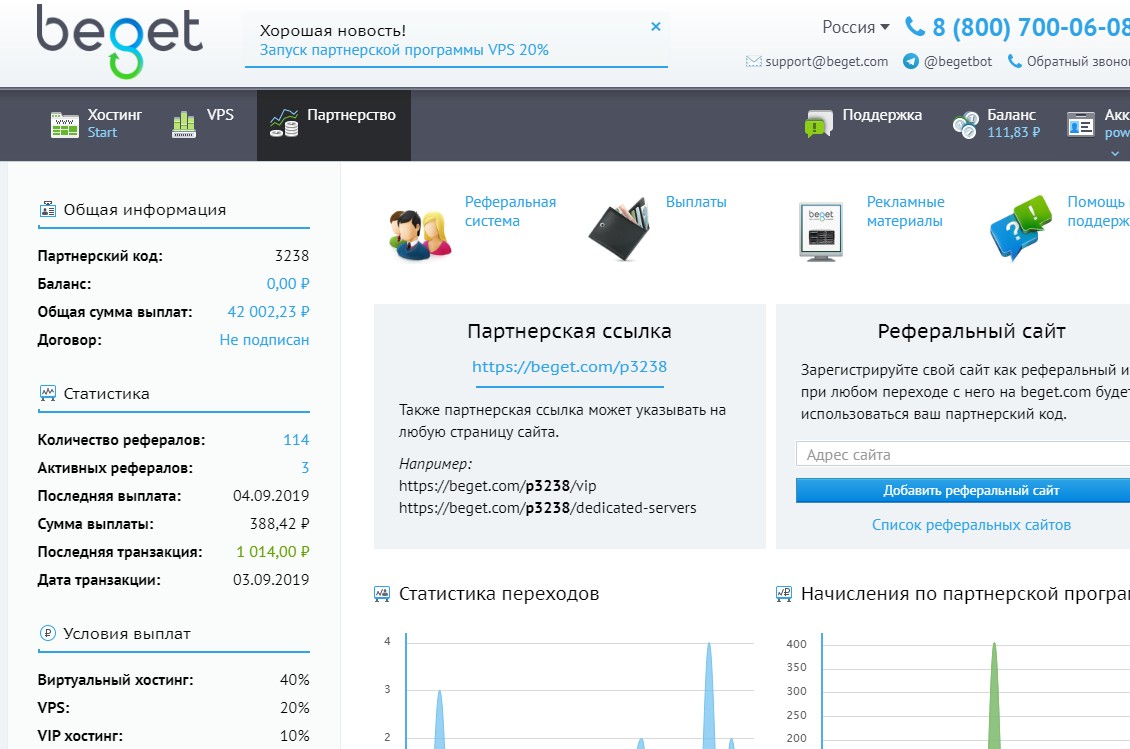Expand the account menu chevron

click(1115, 153)
